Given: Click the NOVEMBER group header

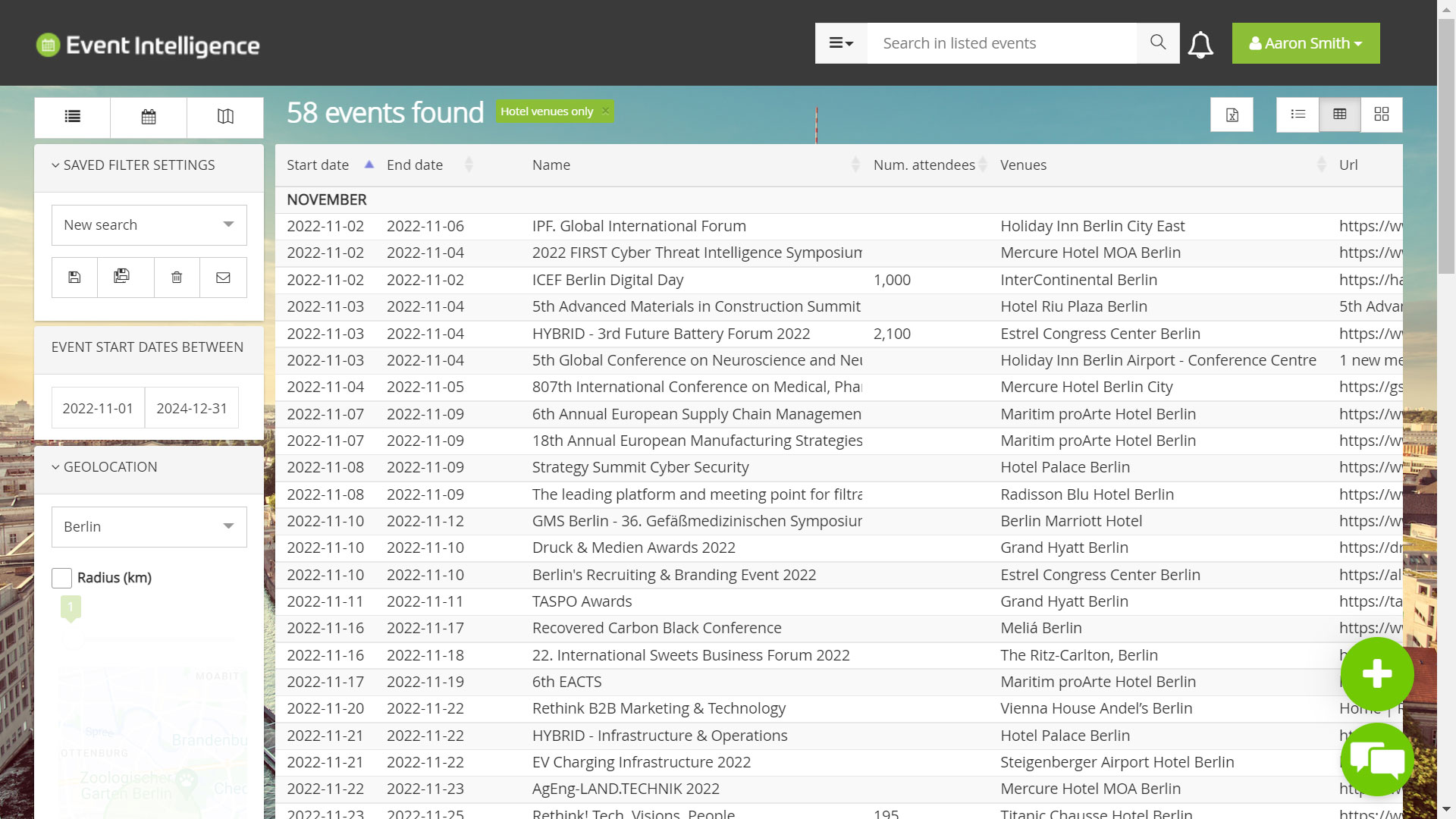Looking at the screenshot, I should pos(327,199).
